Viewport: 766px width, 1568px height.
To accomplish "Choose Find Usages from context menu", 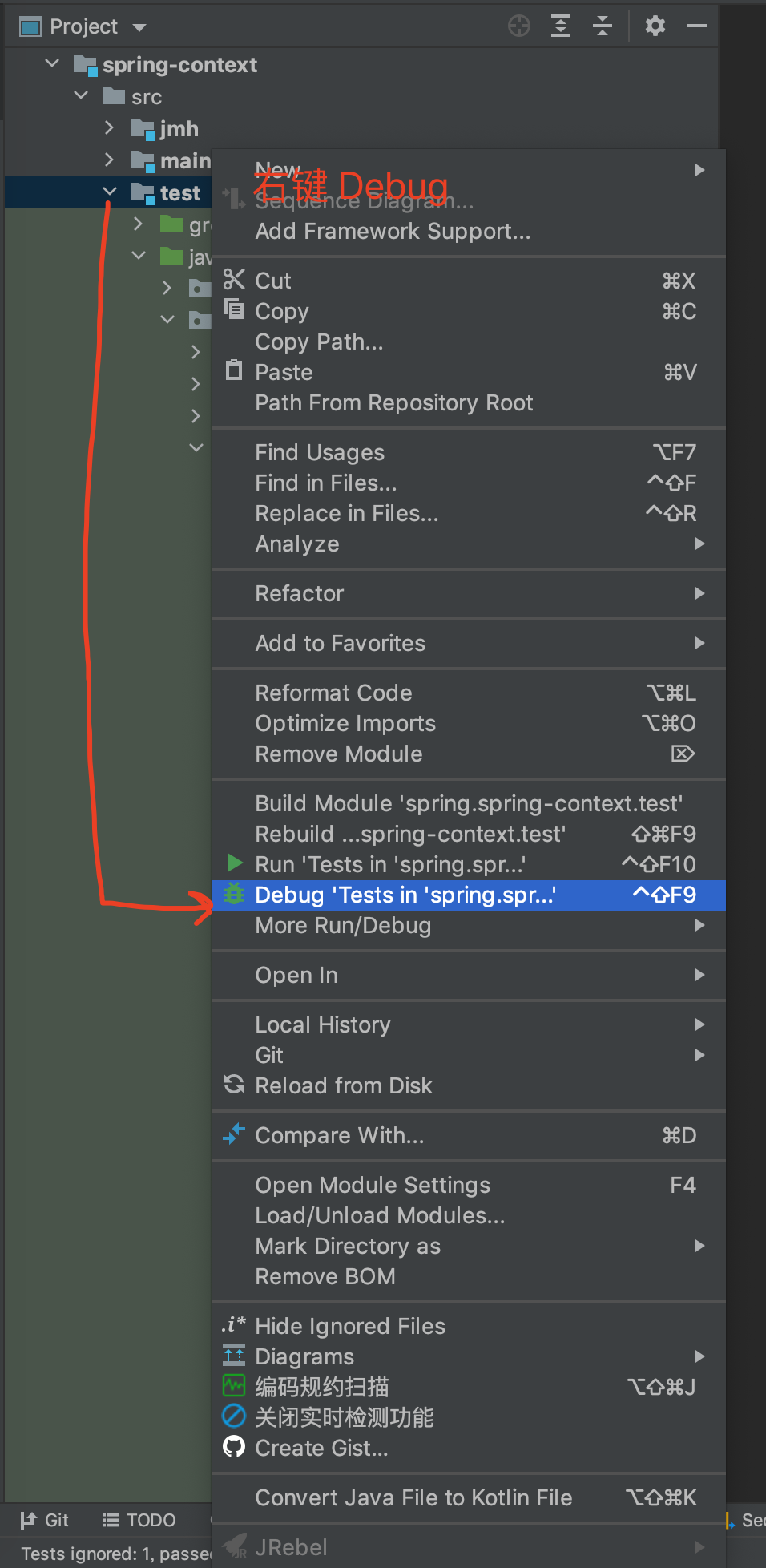I will (320, 453).
